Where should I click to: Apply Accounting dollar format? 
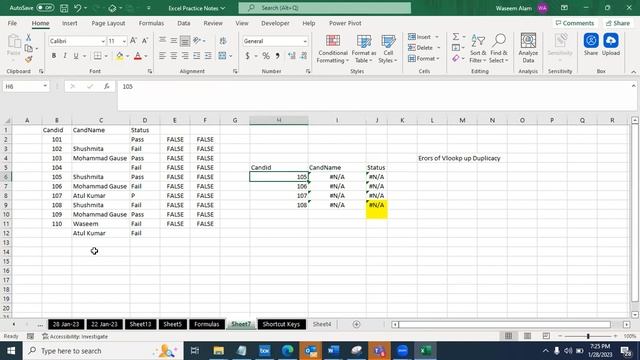click(x=247, y=56)
